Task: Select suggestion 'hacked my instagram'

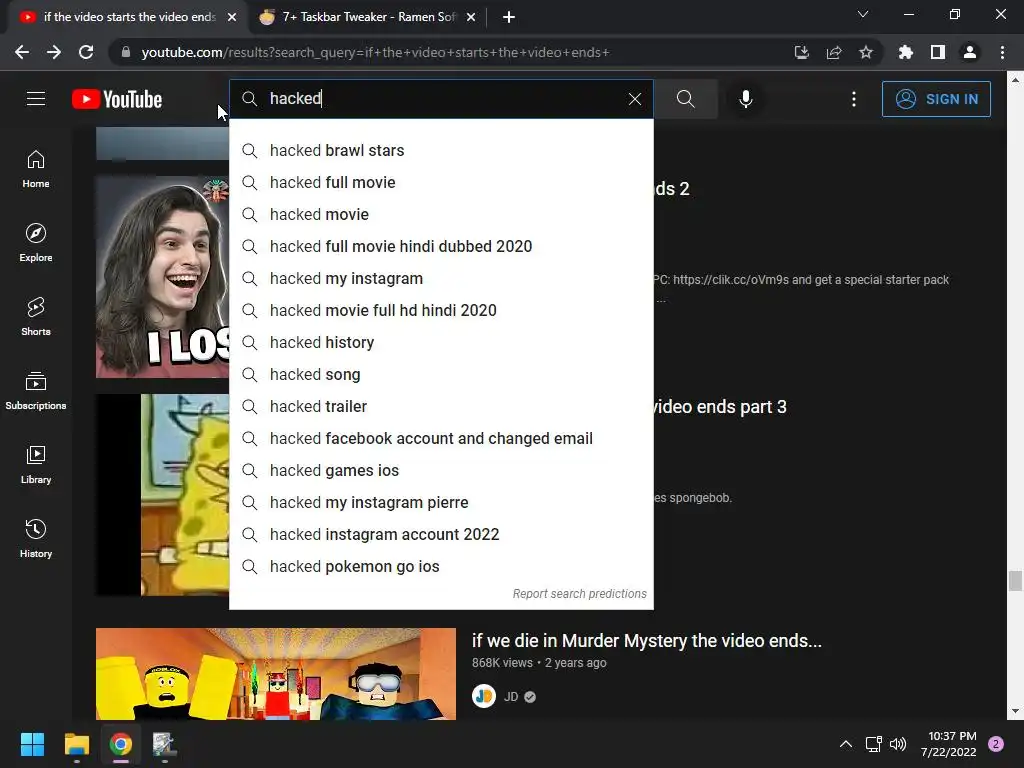Action: [441, 278]
